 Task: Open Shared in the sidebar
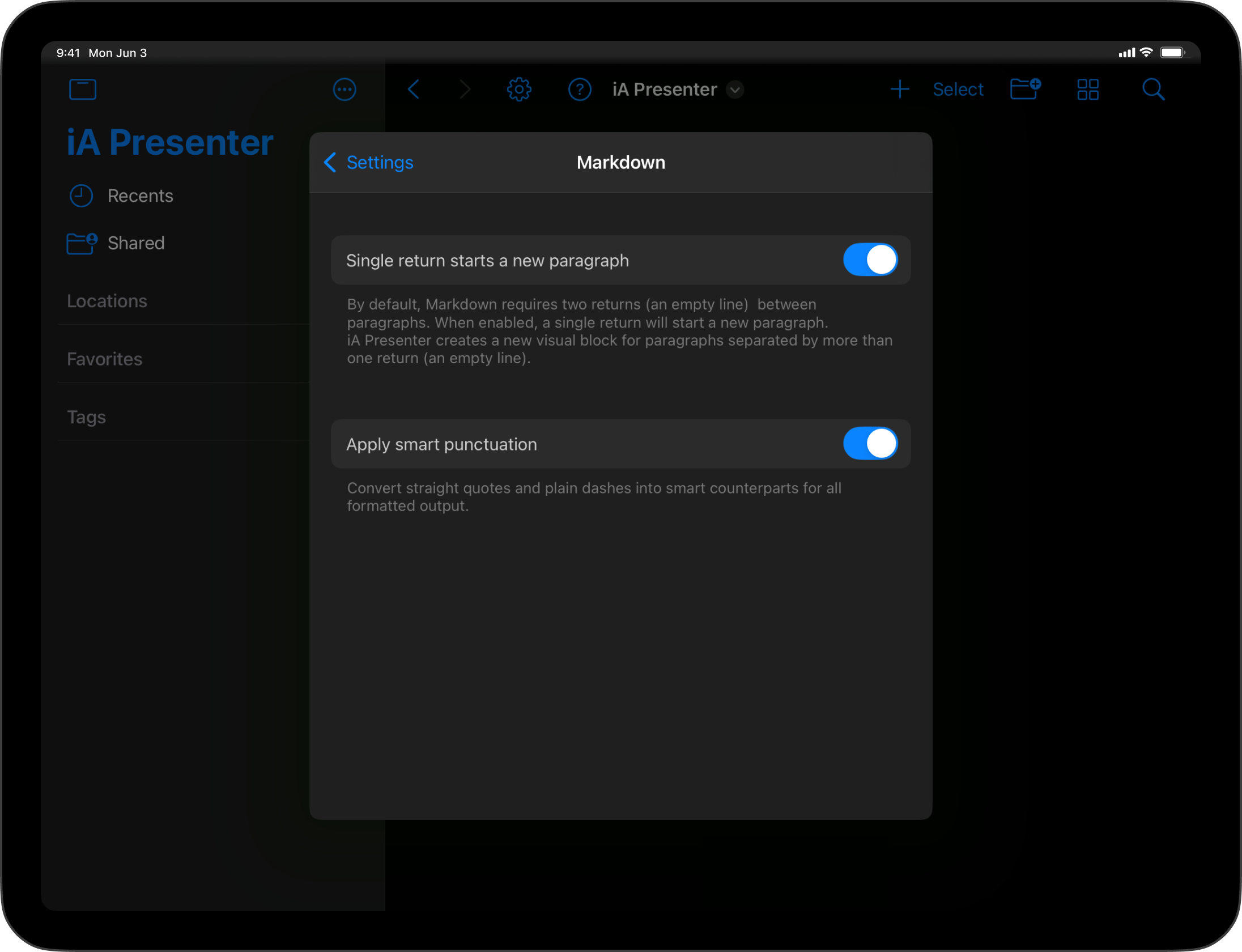point(136,243)
